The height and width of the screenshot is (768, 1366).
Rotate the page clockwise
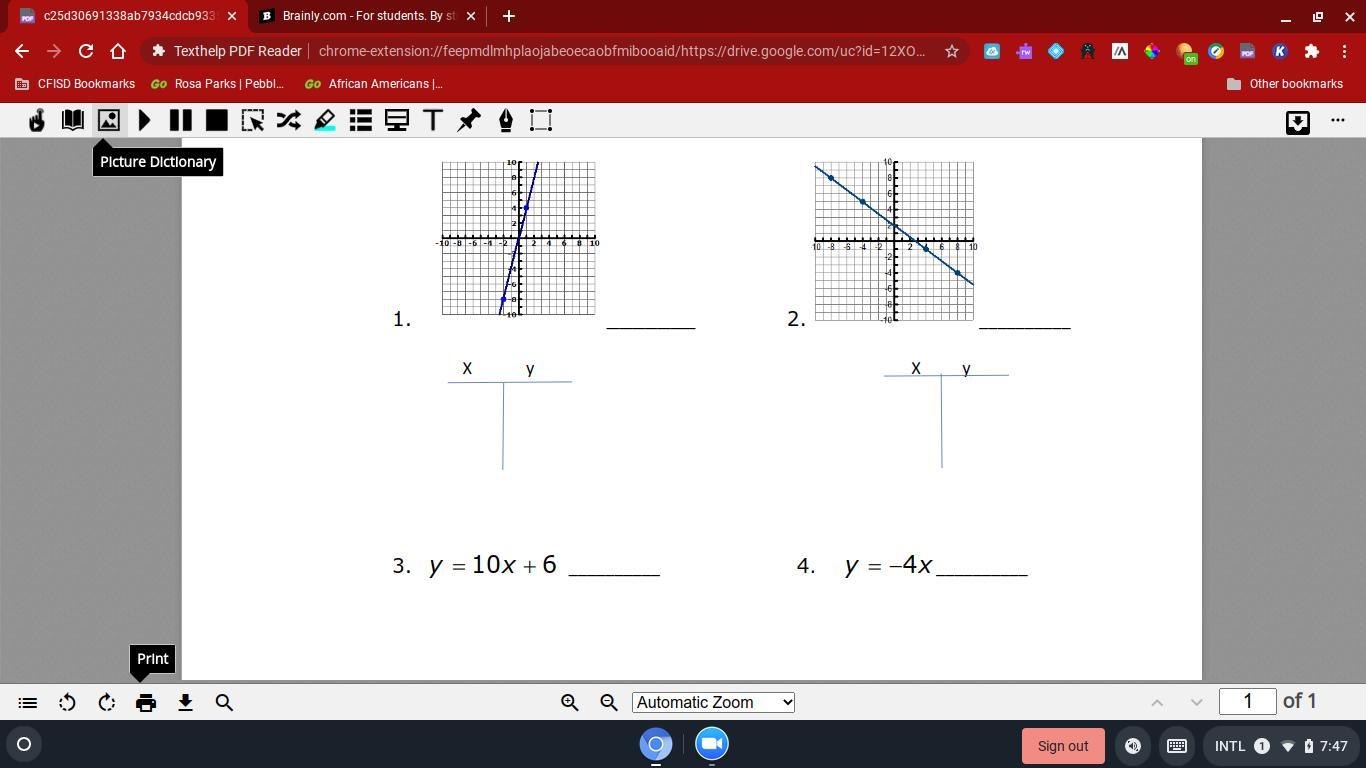107,703
